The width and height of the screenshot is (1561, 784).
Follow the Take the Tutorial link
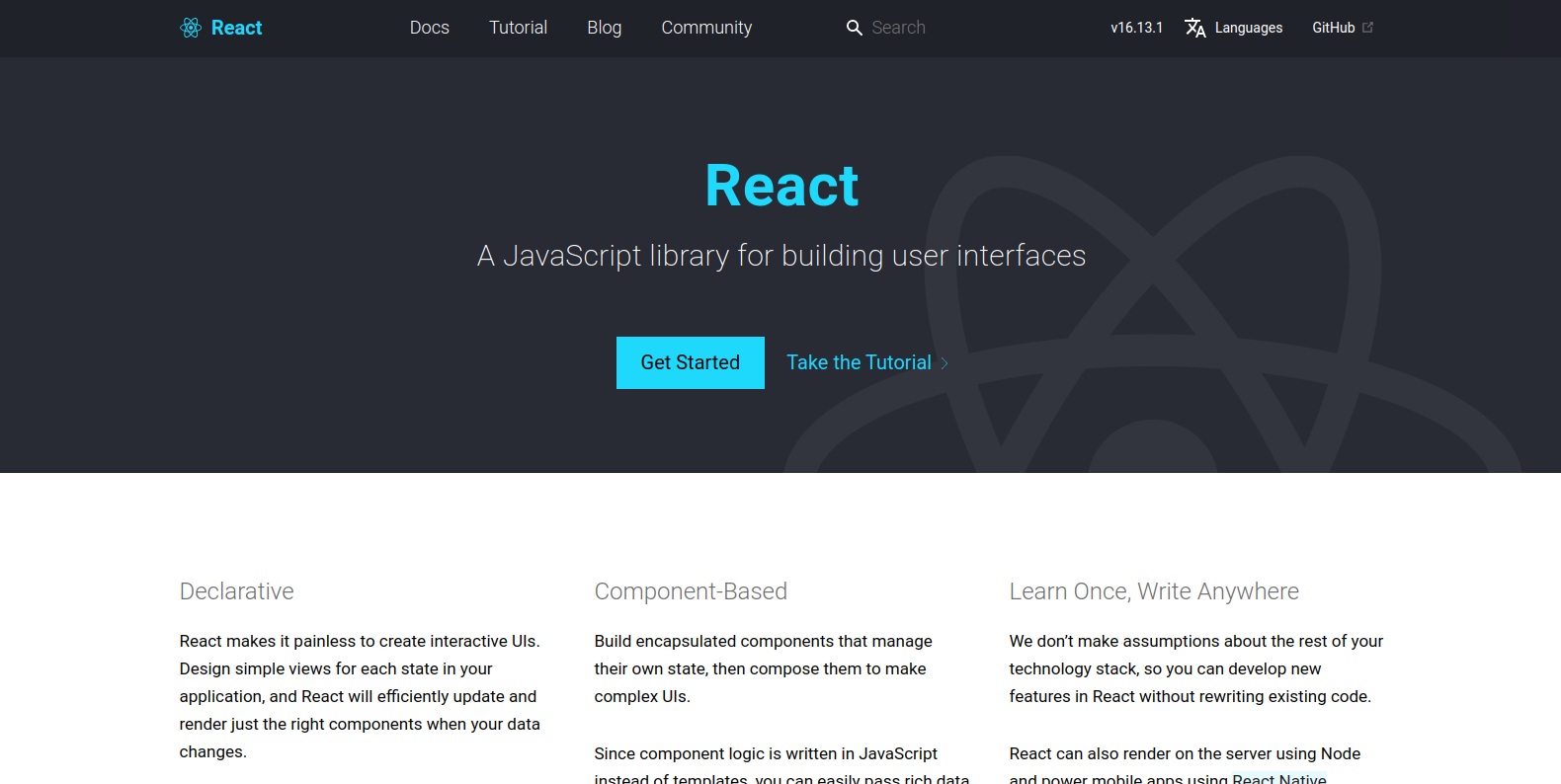tap(859, 362)
